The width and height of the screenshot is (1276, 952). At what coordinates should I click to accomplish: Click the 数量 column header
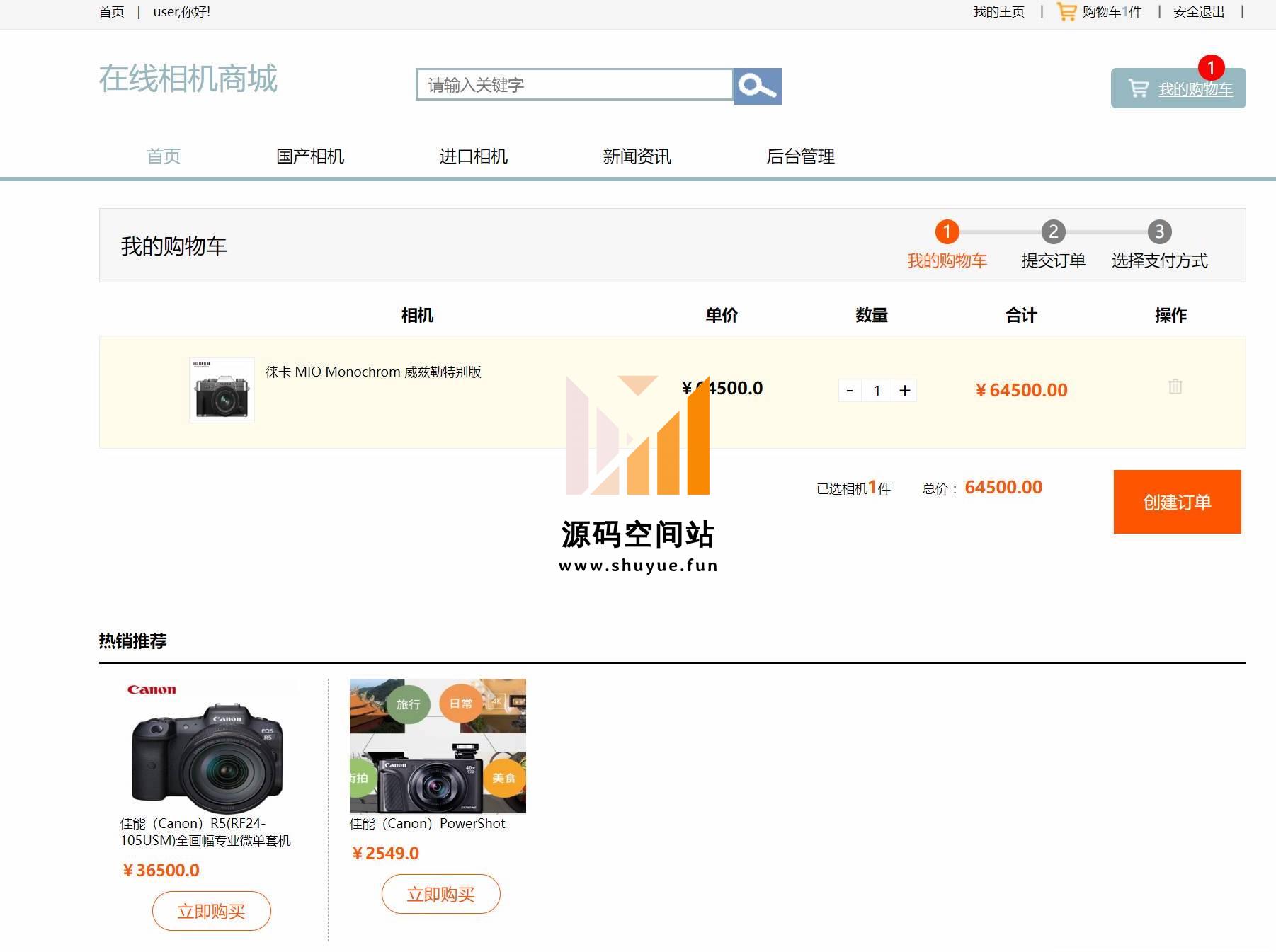[x=871, y=315]
